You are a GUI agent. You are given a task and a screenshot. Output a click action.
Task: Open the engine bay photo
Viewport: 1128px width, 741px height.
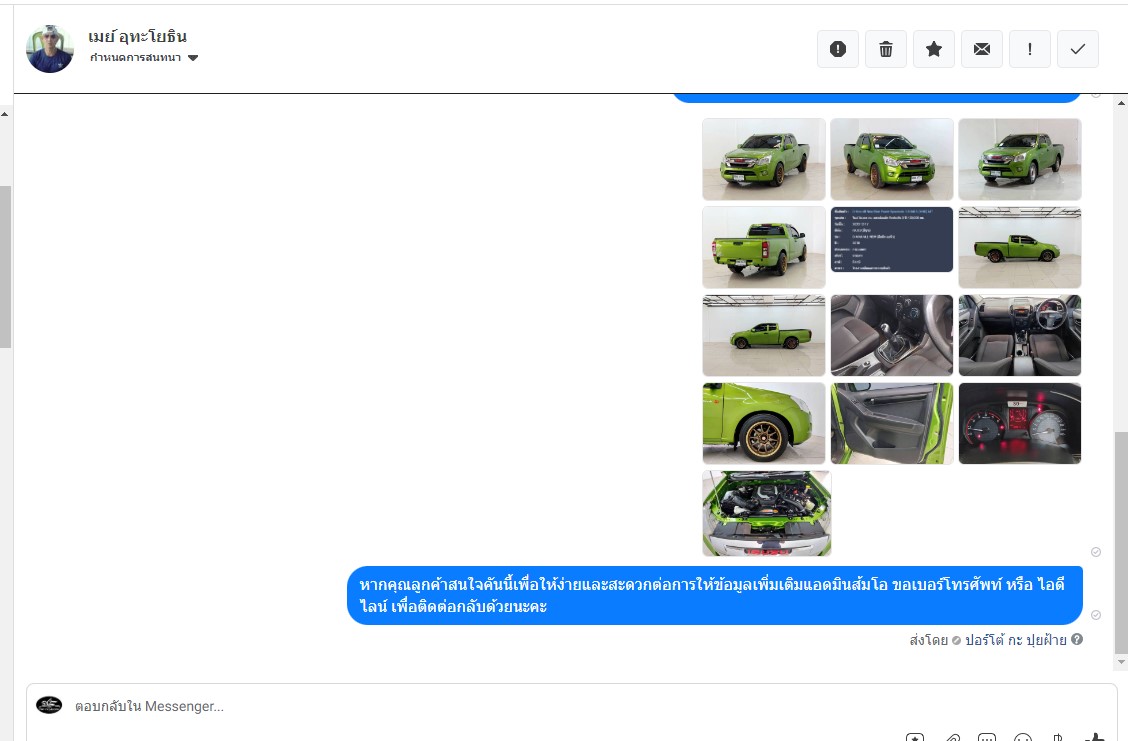click(767, 514)
